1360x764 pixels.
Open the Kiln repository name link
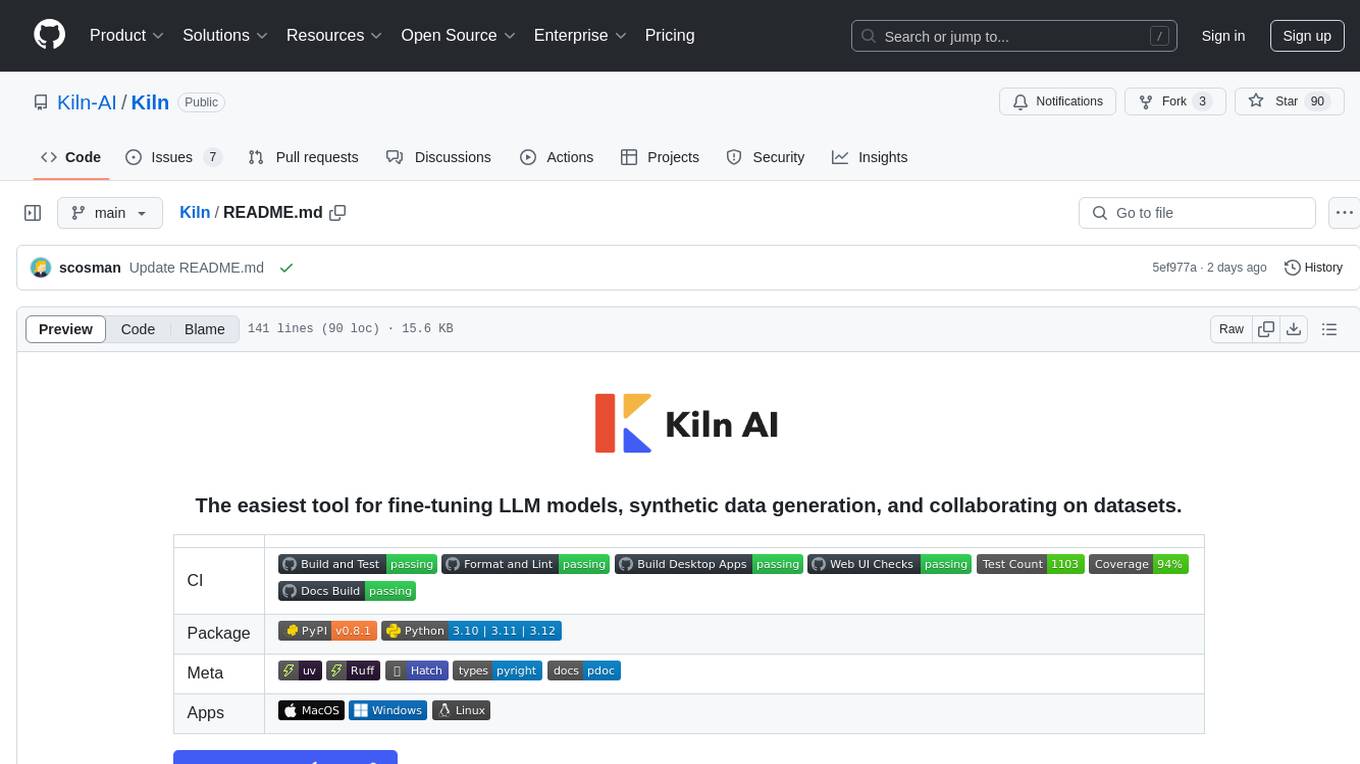click(150, 102)
